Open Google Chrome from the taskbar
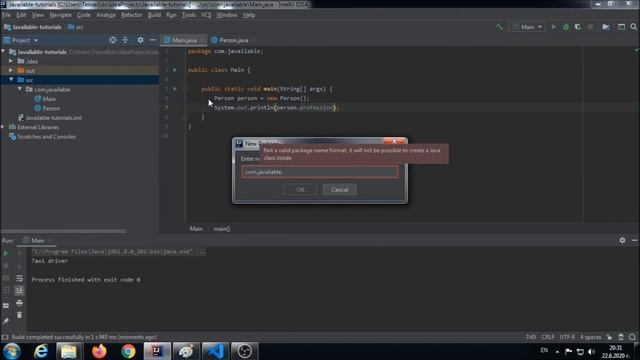Viewport: 640px width, 360px height. pyautogui.click(x=128, y=351)
